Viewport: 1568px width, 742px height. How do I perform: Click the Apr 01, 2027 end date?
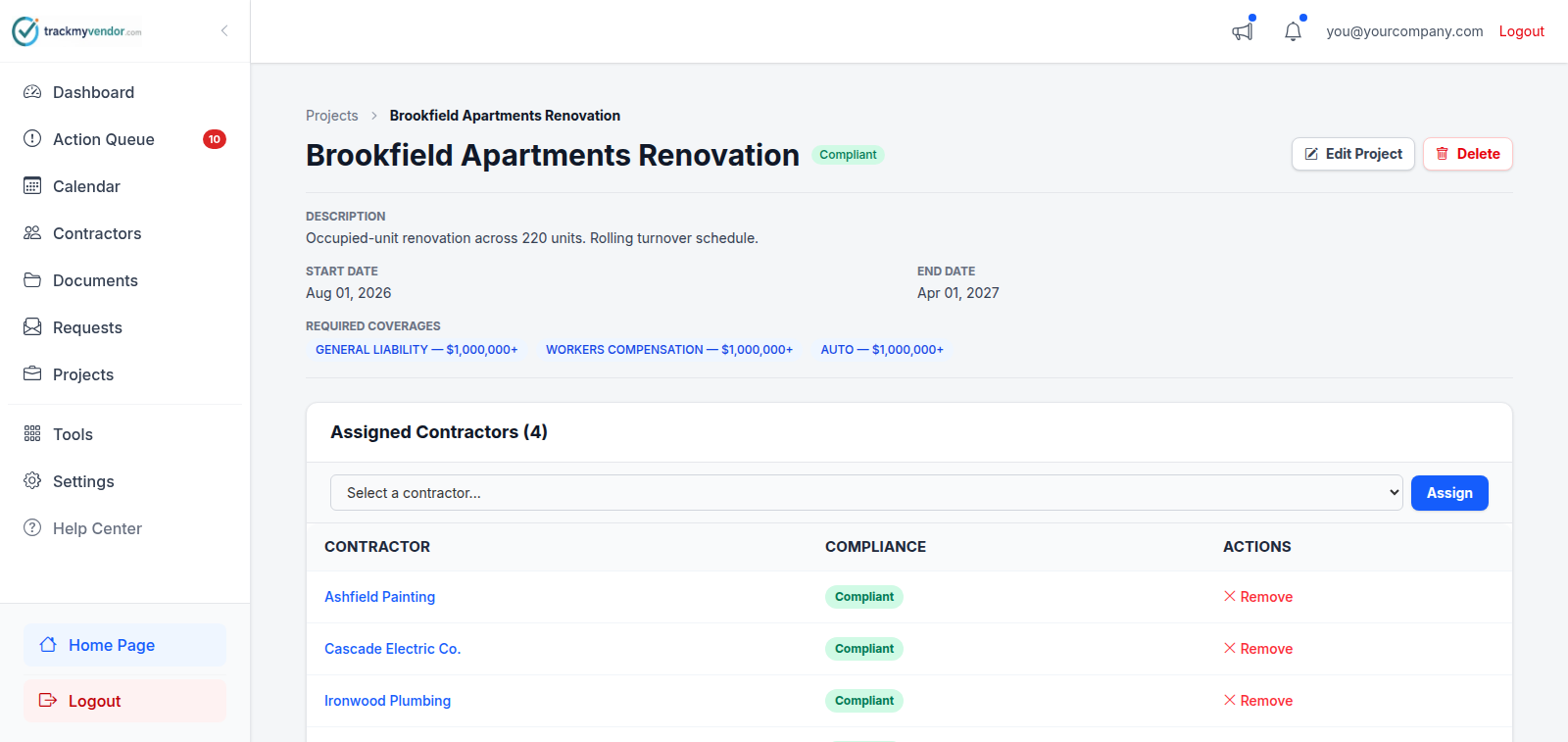[x=957, y=293]
